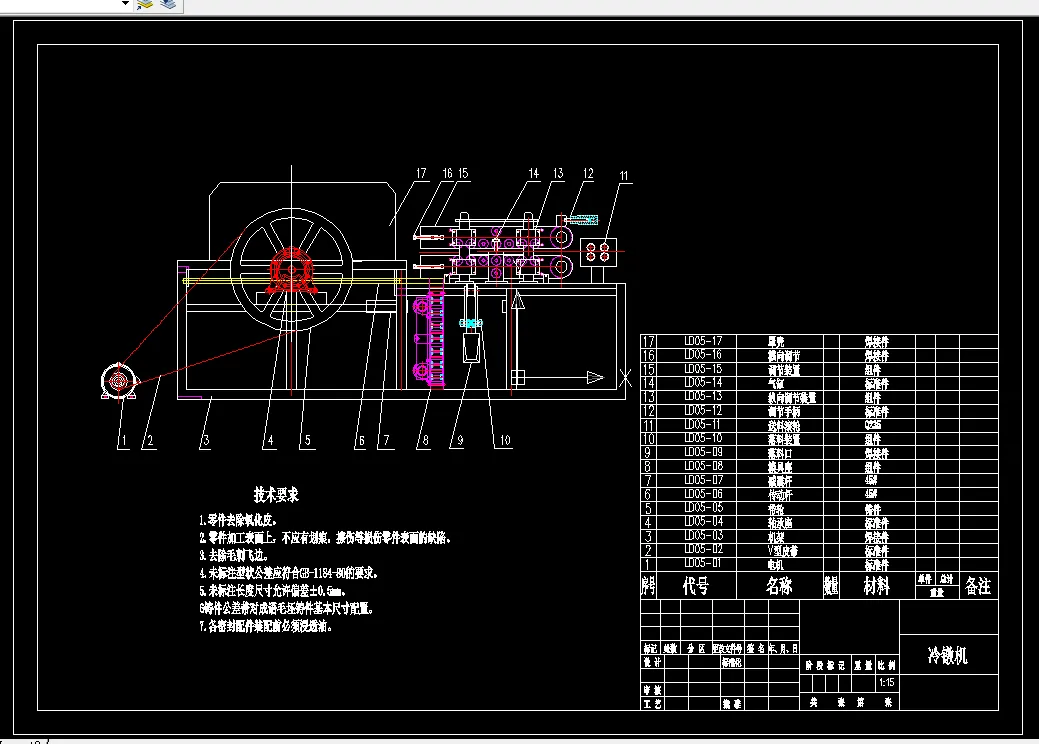The image size is (1039, 744).
Task: Click the Layer Previous icon
Action: pos(169,4)
